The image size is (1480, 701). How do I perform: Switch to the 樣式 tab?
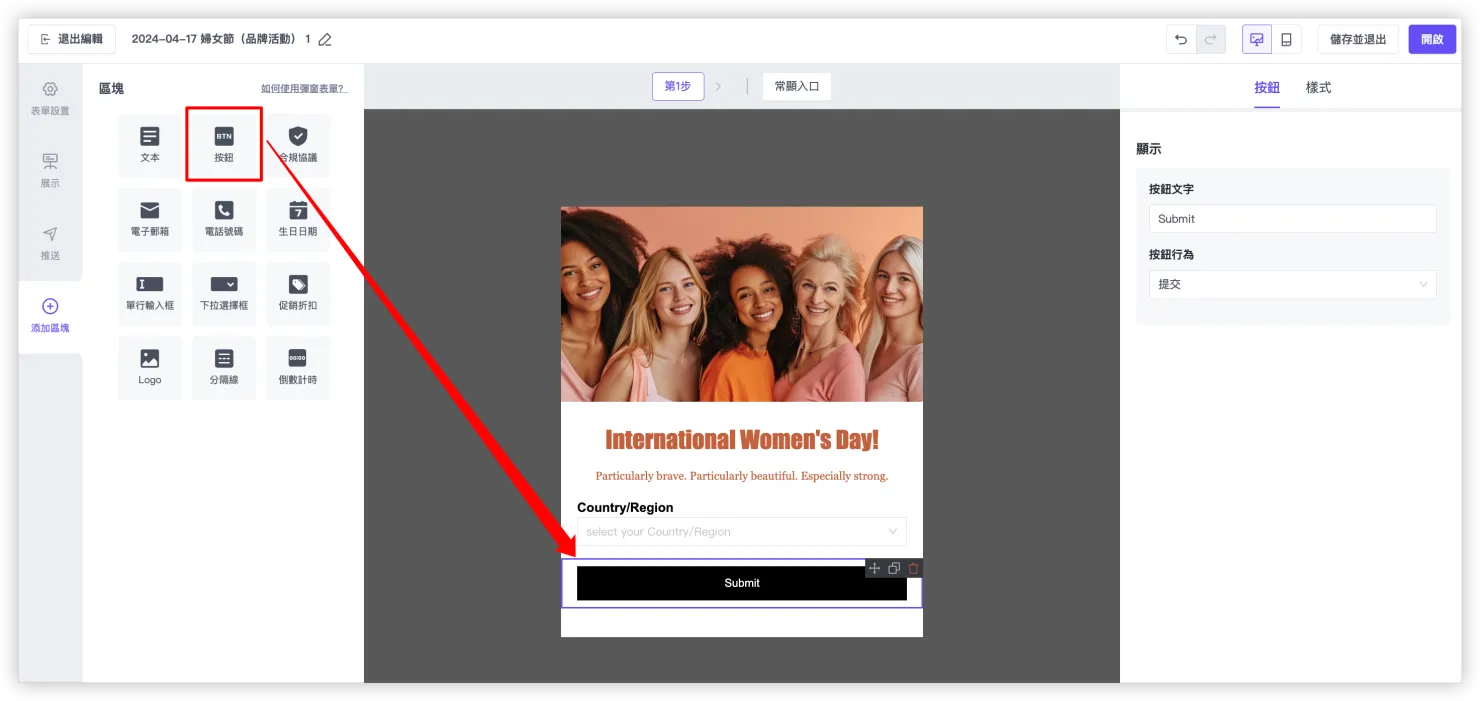(1318, 88)
